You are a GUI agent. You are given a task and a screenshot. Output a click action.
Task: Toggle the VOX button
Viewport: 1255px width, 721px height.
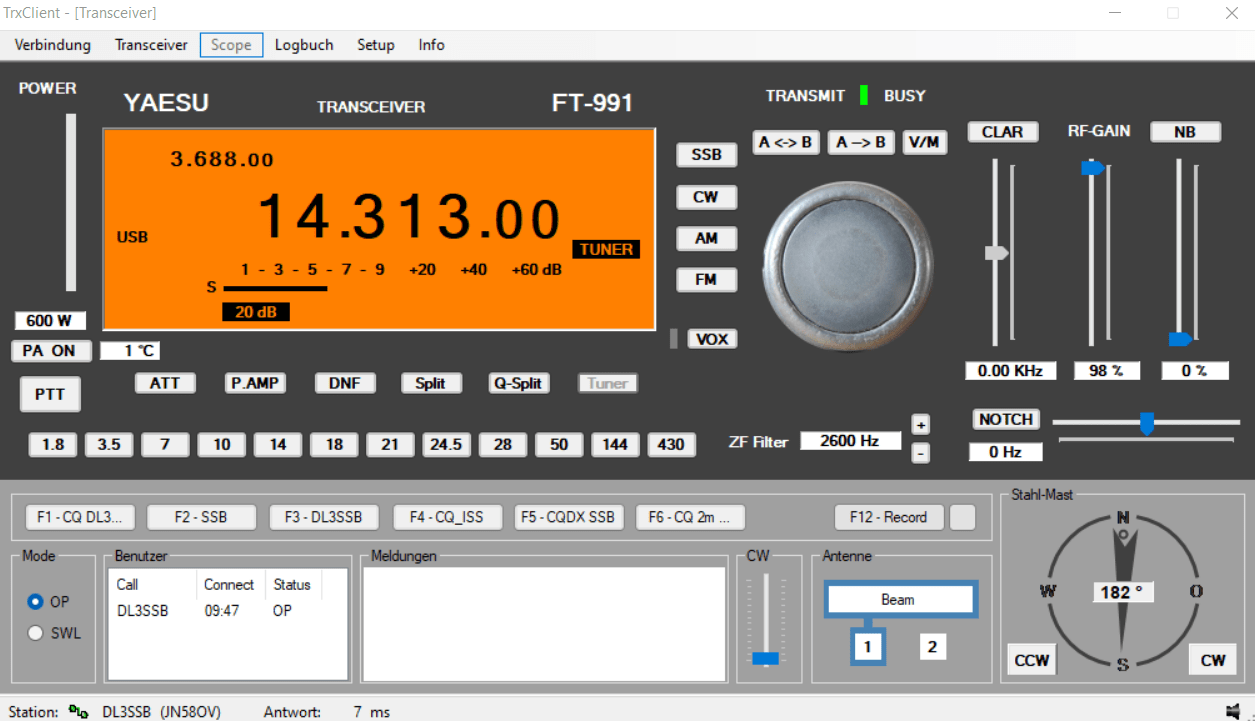coord(712,339)
